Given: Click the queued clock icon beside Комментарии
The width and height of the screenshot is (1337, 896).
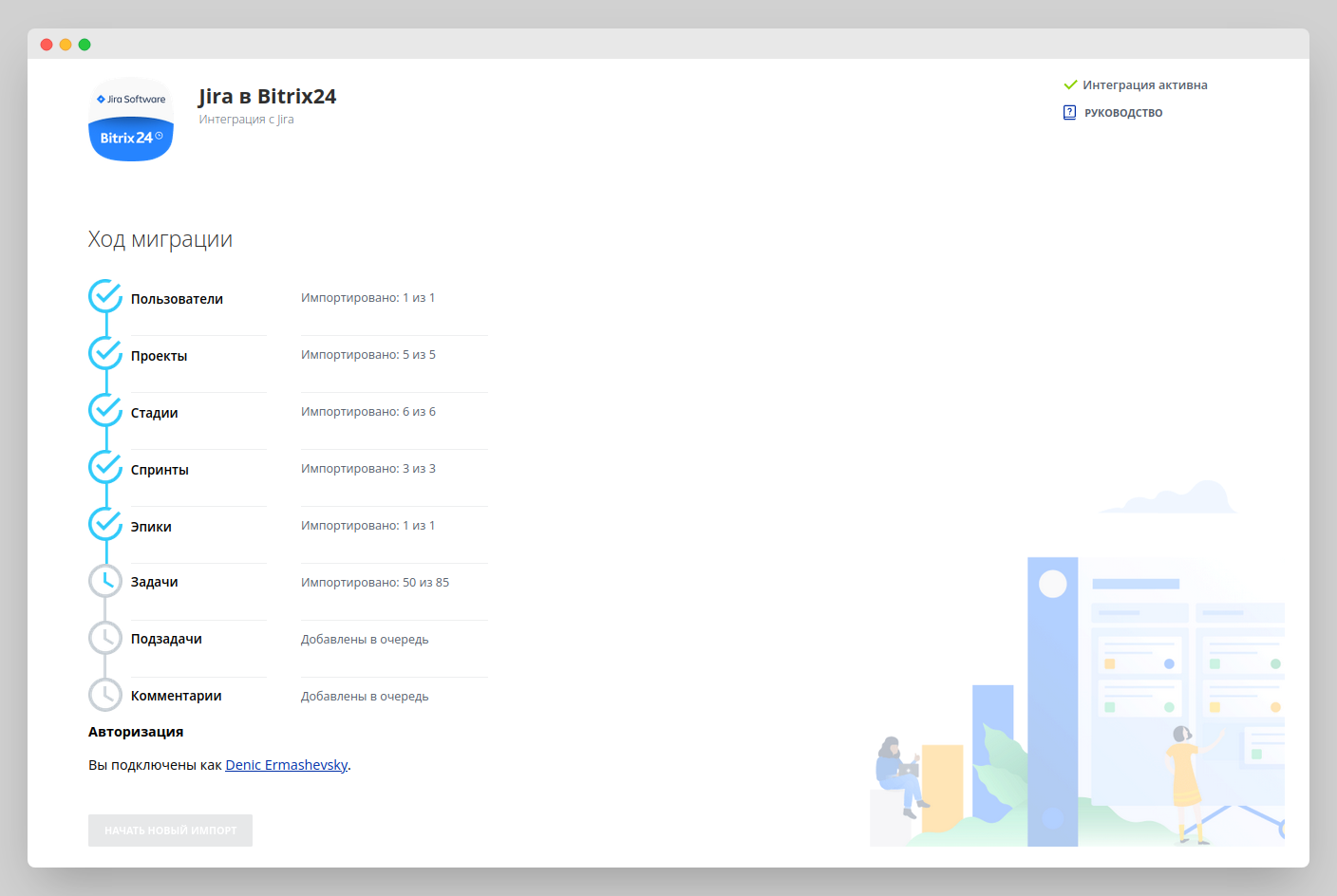Looking at the screenshot, I should pos(105,695).
